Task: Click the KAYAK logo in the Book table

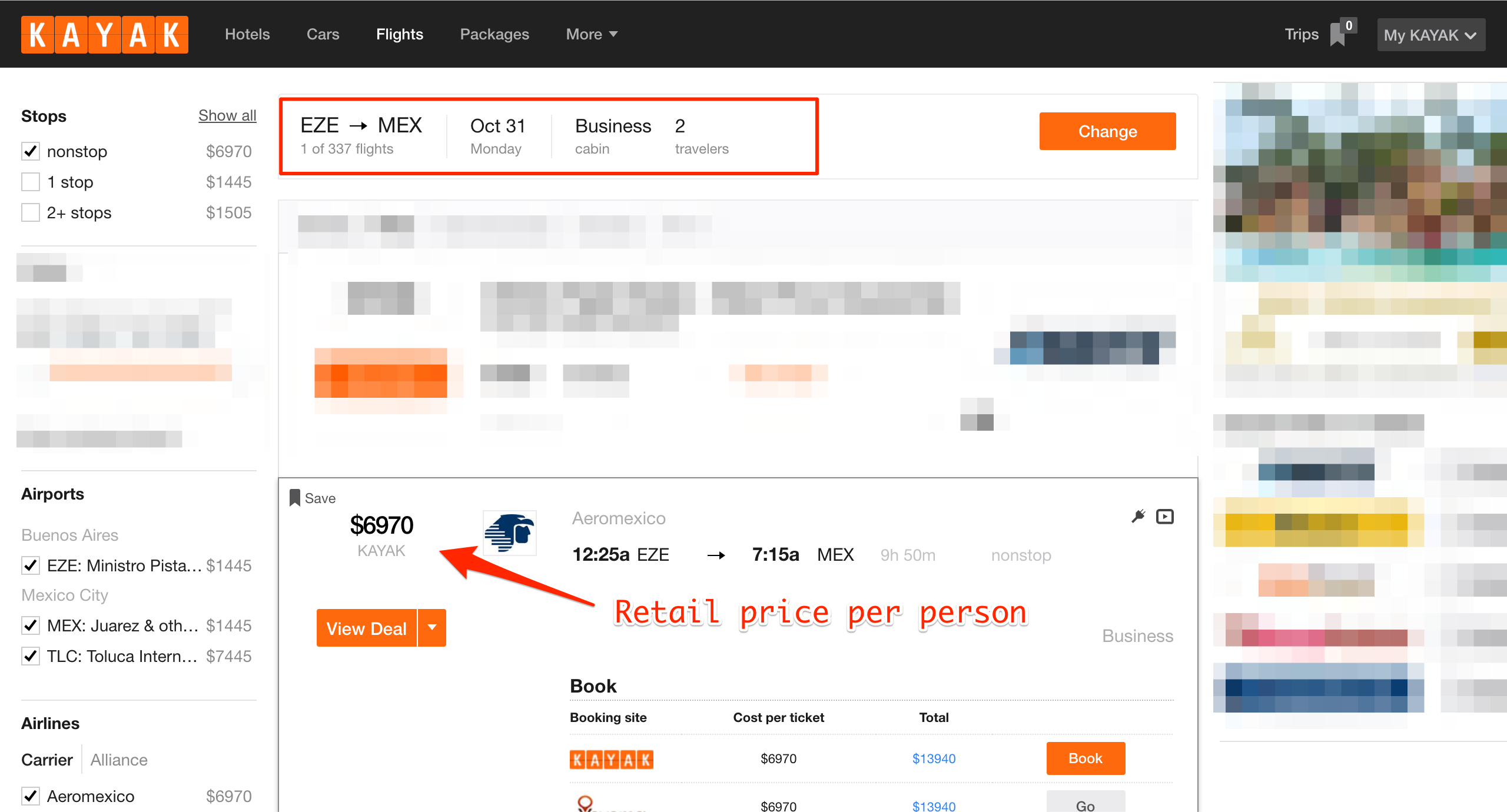Action: 611,759
